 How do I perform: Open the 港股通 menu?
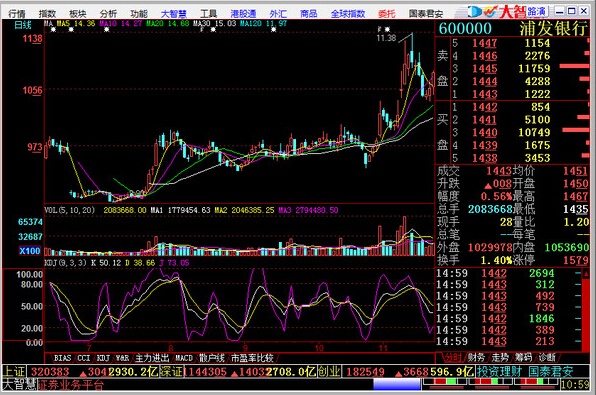click(243, 14)
